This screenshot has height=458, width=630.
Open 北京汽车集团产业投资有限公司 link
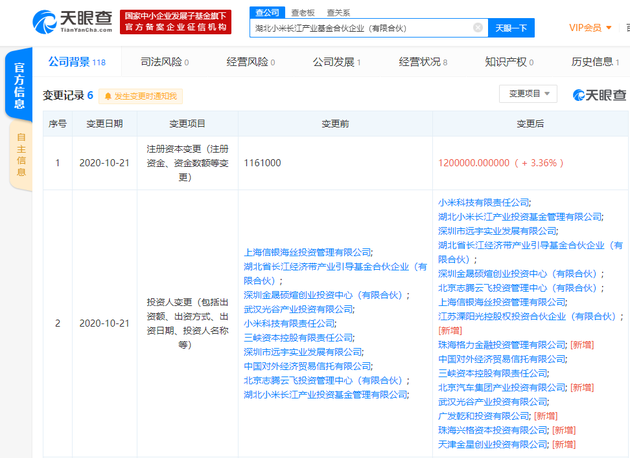pyautogui.click(x=502, y=388)
